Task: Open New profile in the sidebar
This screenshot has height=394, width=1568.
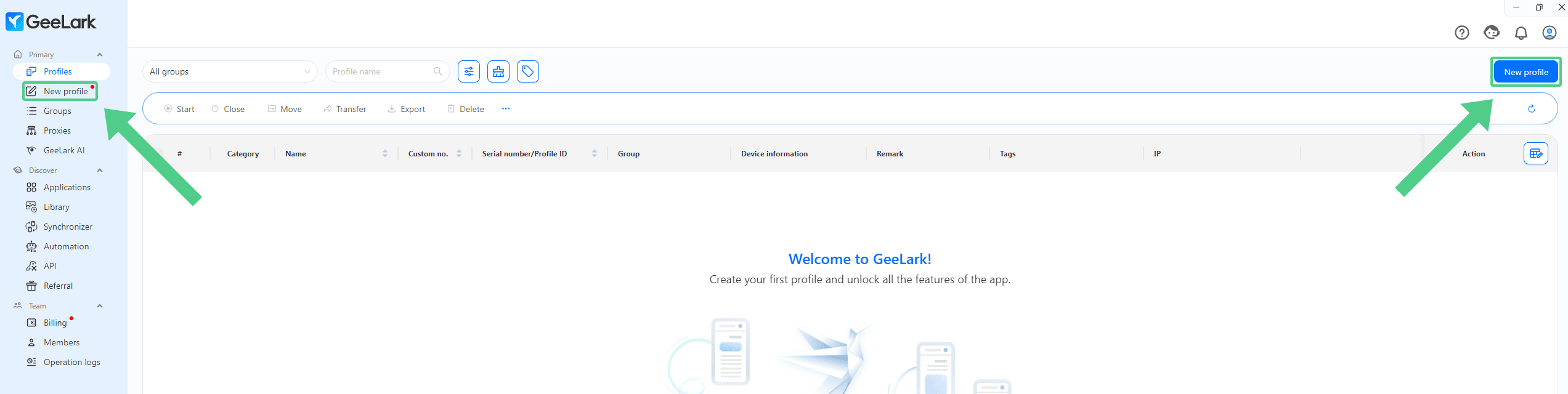Action: [x=60, y=91]
